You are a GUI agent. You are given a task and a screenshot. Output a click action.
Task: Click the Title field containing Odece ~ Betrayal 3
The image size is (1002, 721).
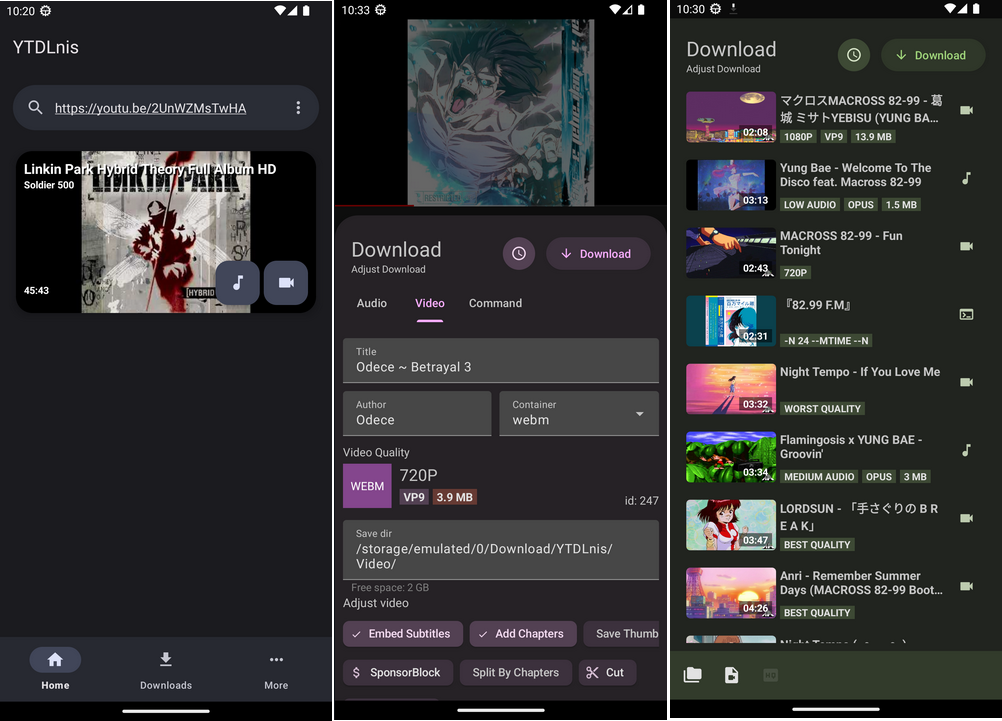click(500, 360)
